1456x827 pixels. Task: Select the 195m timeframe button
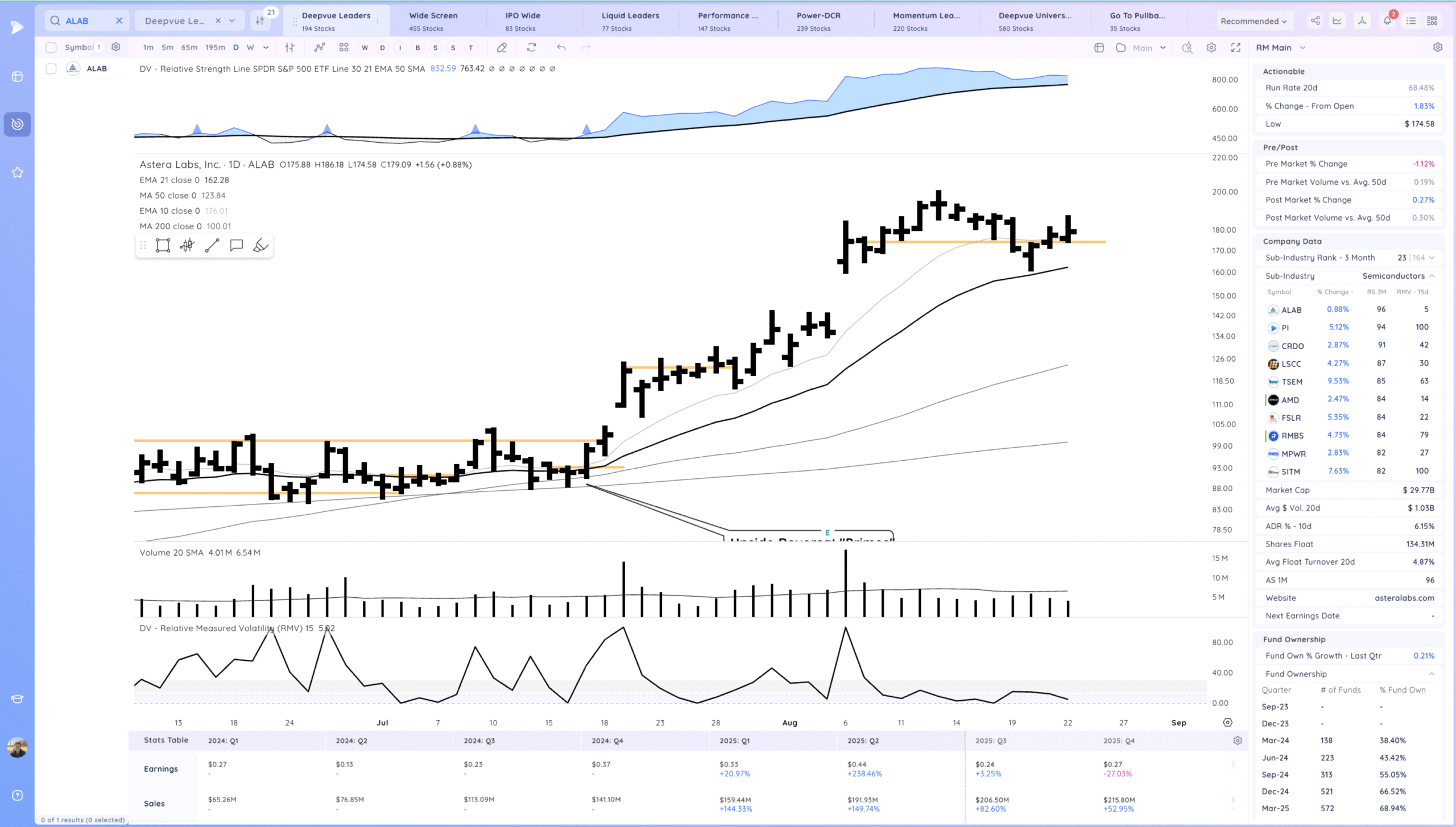[x=215, y=48]
